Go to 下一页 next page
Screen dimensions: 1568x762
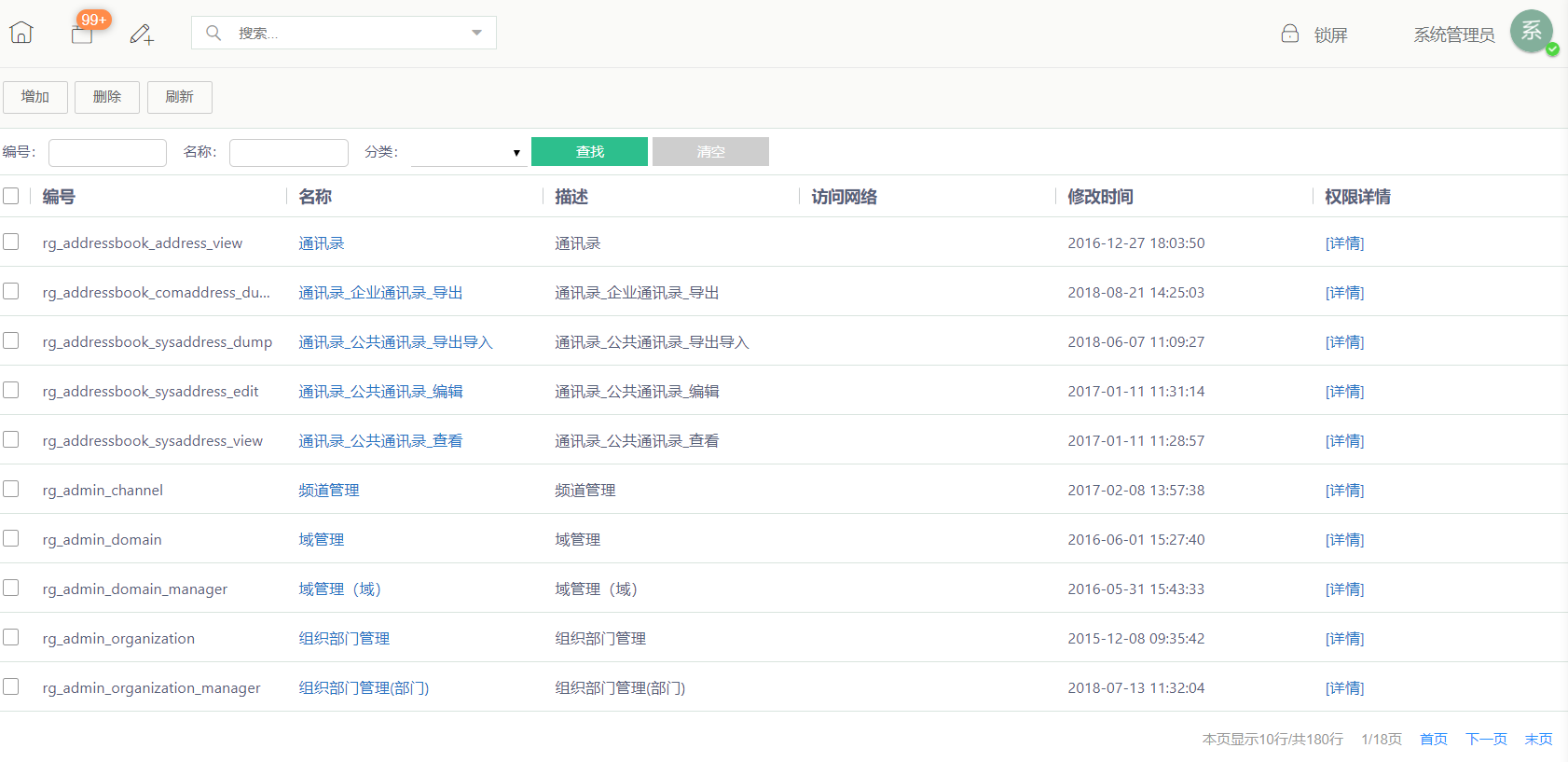(1486, 739)
